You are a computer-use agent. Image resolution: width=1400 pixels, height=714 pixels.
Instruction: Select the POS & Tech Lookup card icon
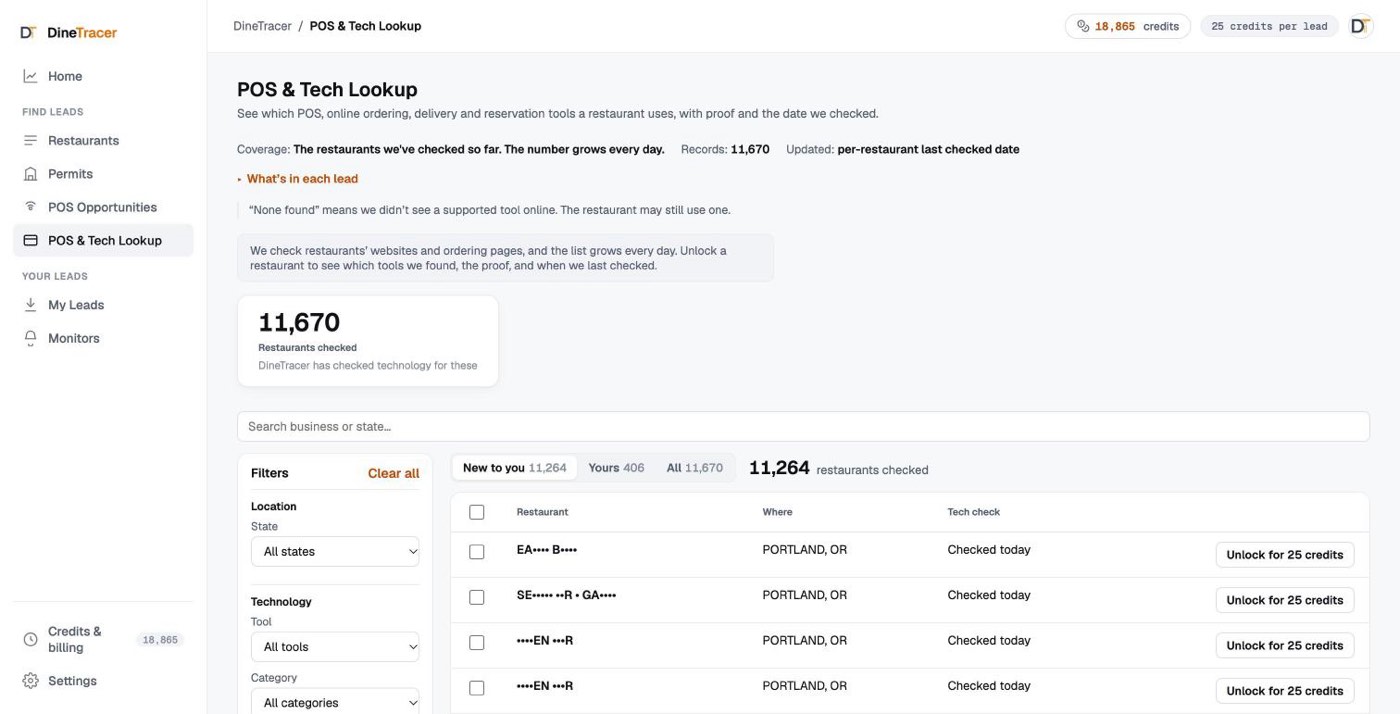30,241
